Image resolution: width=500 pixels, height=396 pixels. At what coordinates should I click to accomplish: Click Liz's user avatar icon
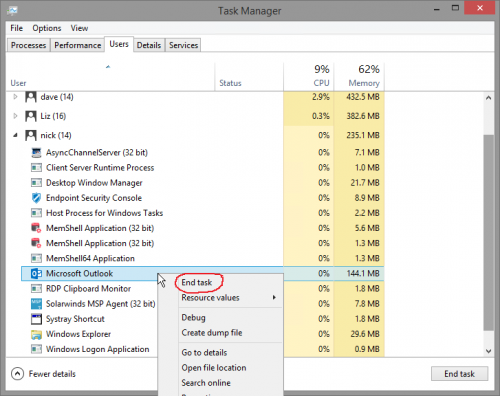[31, 116]
